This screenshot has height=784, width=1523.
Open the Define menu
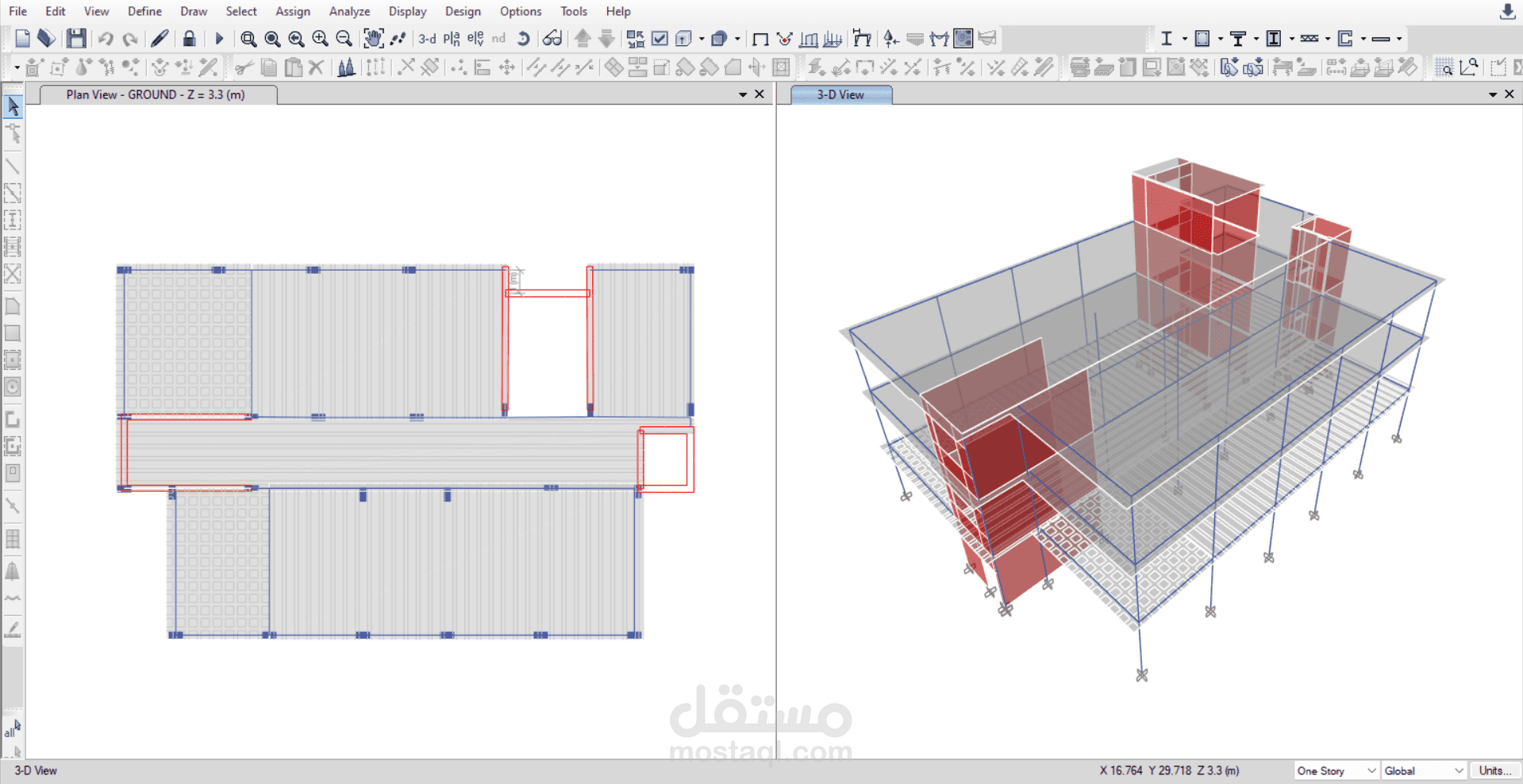[x=144, y=11]
